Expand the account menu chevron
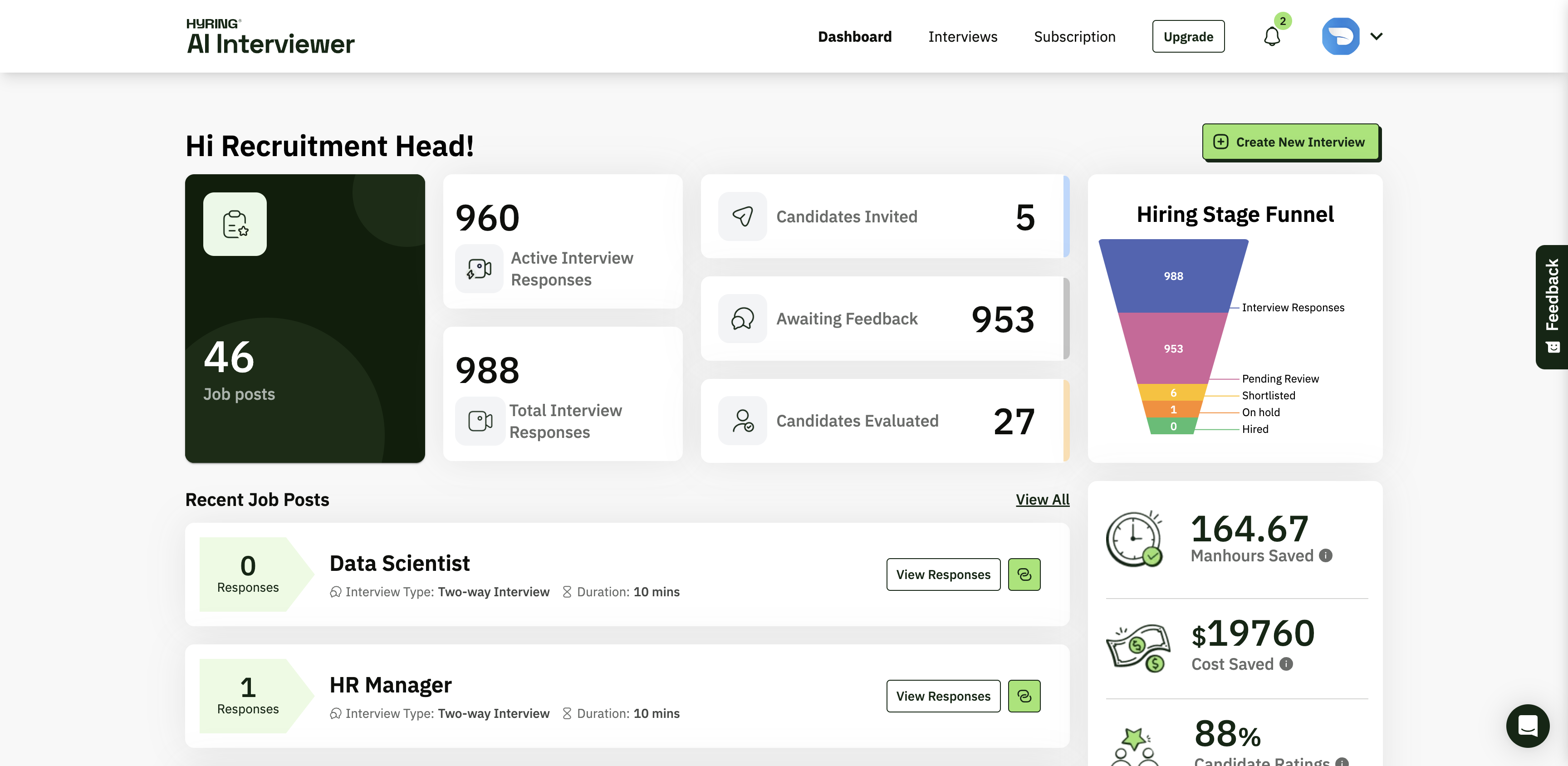1568x766 pixels. (x=1376, y=37)
